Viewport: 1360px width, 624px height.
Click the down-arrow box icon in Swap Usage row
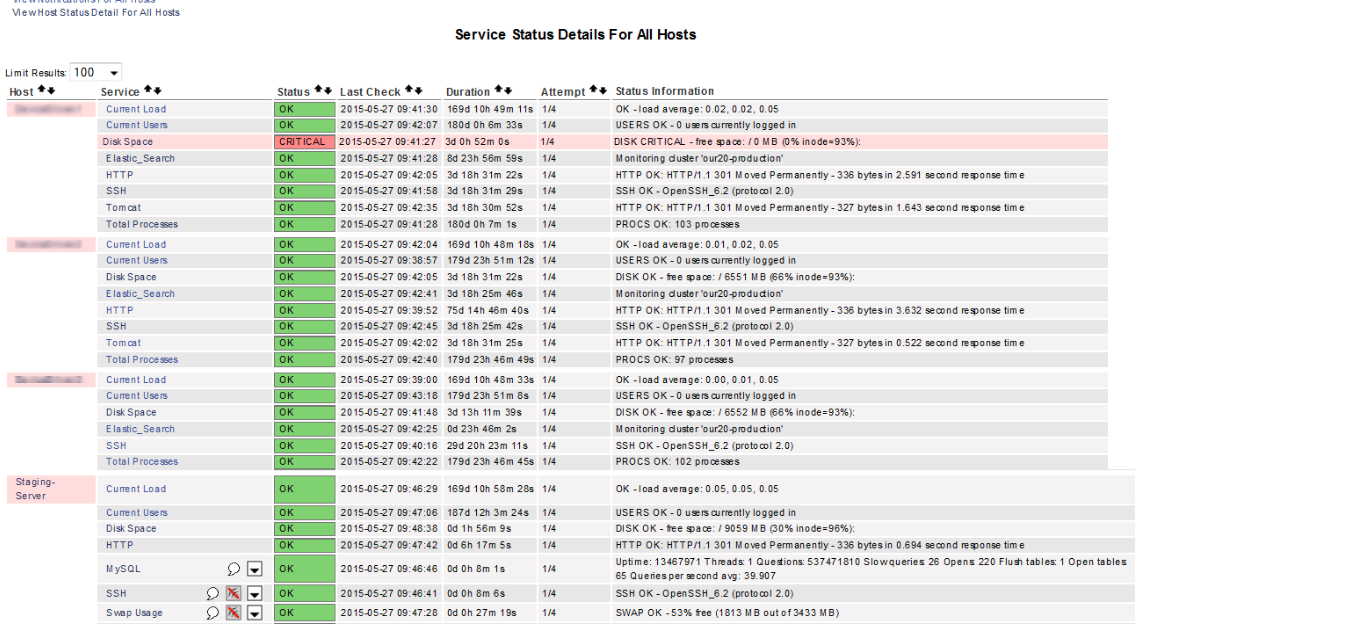click(254, 613)
